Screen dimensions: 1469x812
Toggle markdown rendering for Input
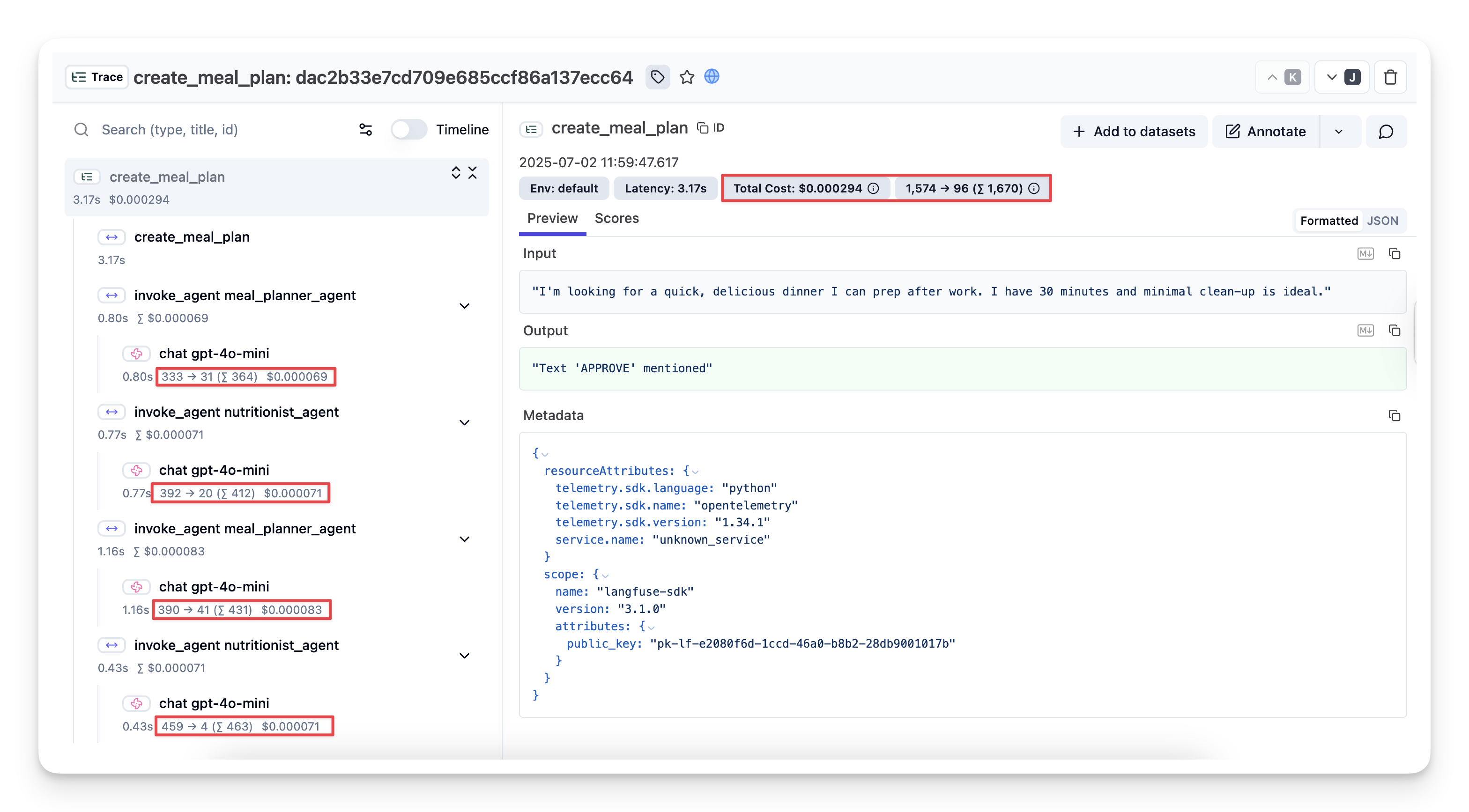(x=1365, y=254)
